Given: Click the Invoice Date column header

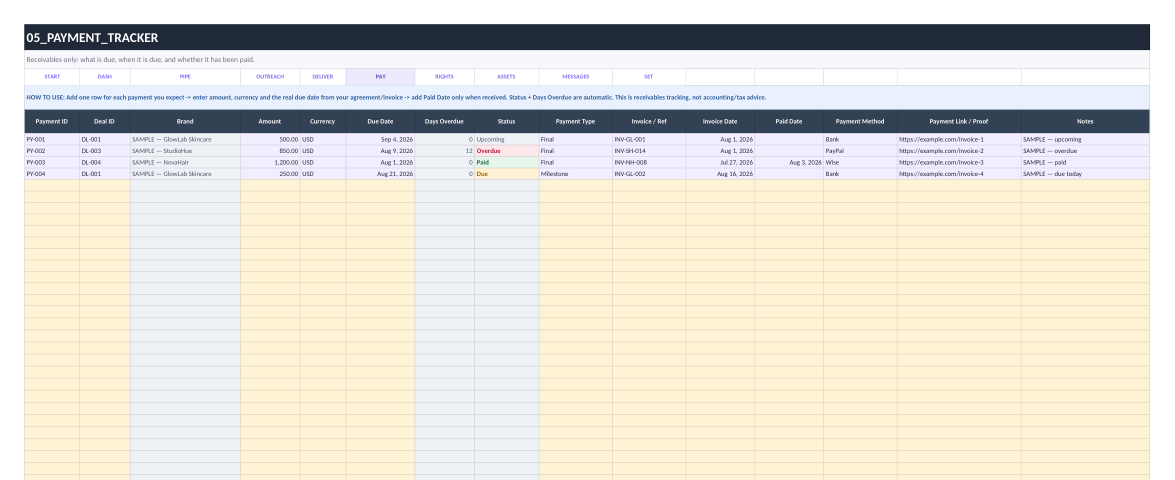Looking at the screenshot, I should pos(720,121).
